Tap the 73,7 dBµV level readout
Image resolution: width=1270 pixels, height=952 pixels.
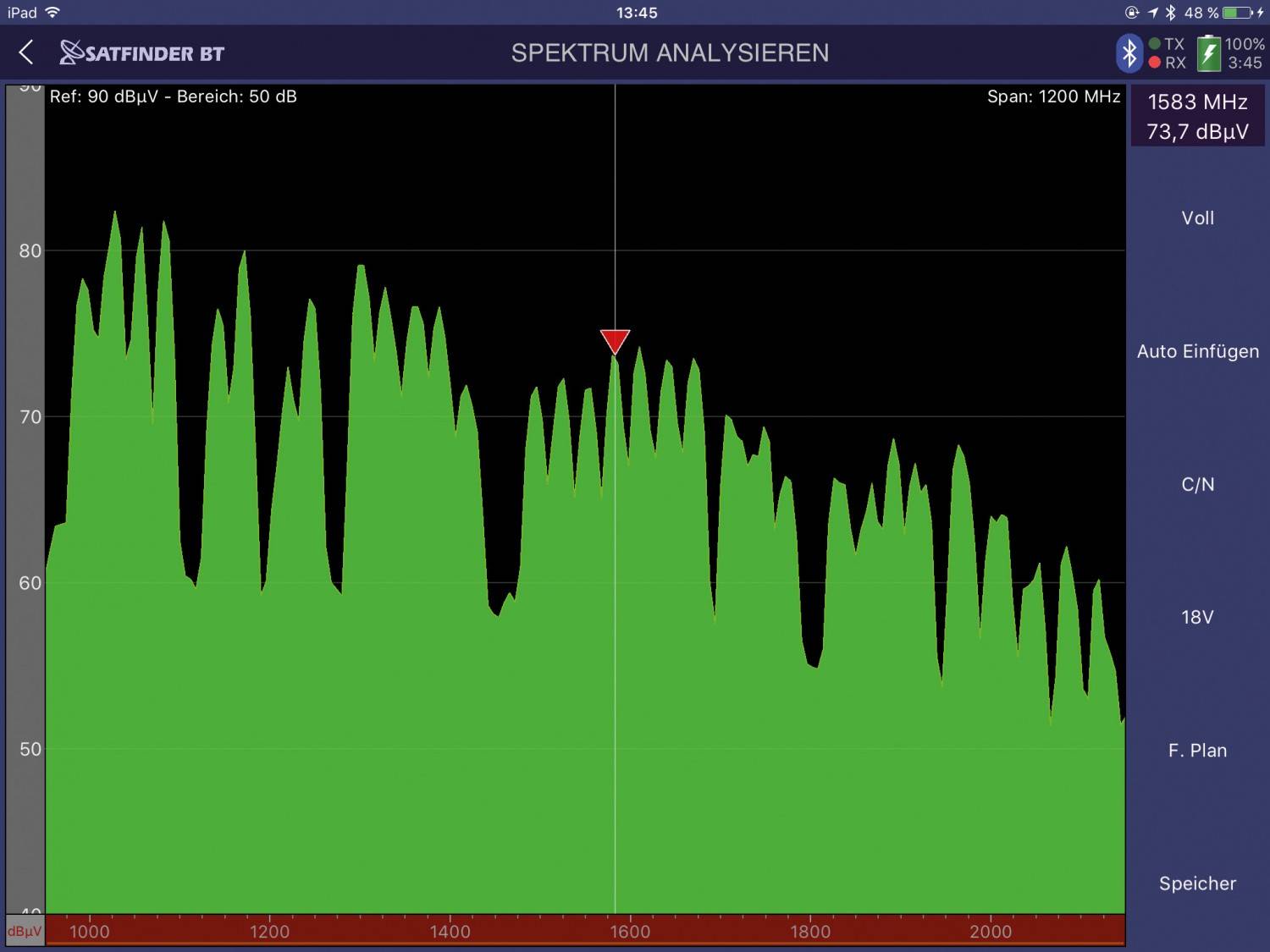(x=1197, y=132)
